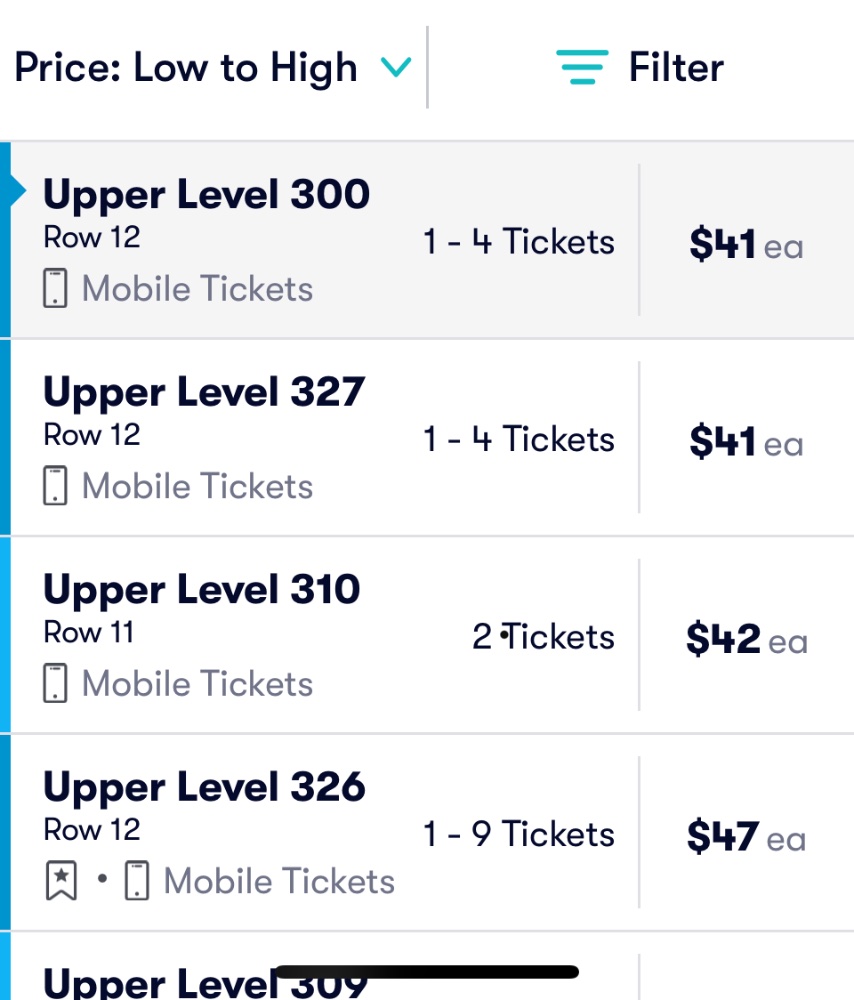Viewport: 854px width, 1000px height.
Task: Select the $41 ea price for Upper Level 300
Action: (x=746, y=244)
